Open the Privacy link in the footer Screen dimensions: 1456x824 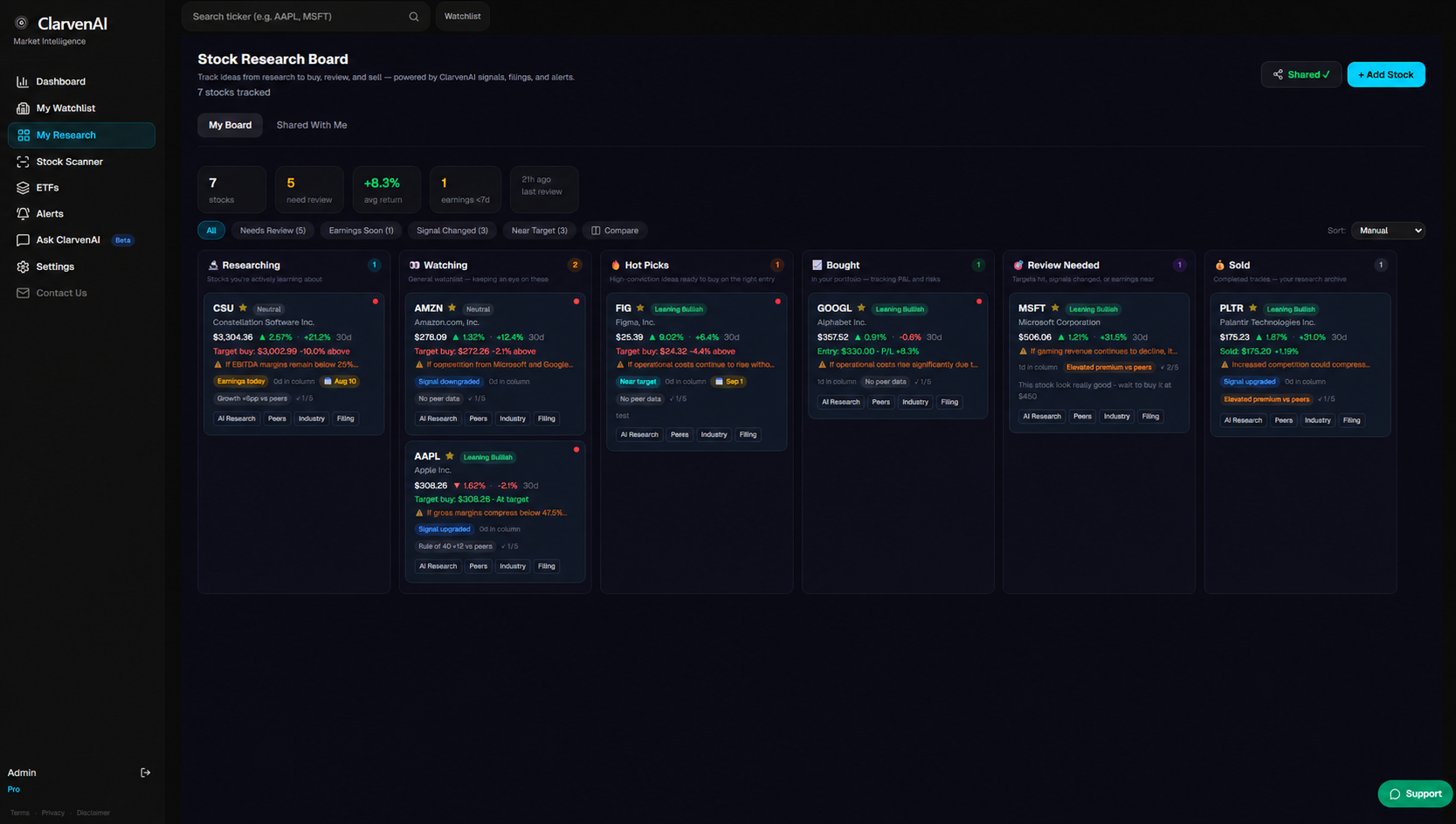point(53,813)
